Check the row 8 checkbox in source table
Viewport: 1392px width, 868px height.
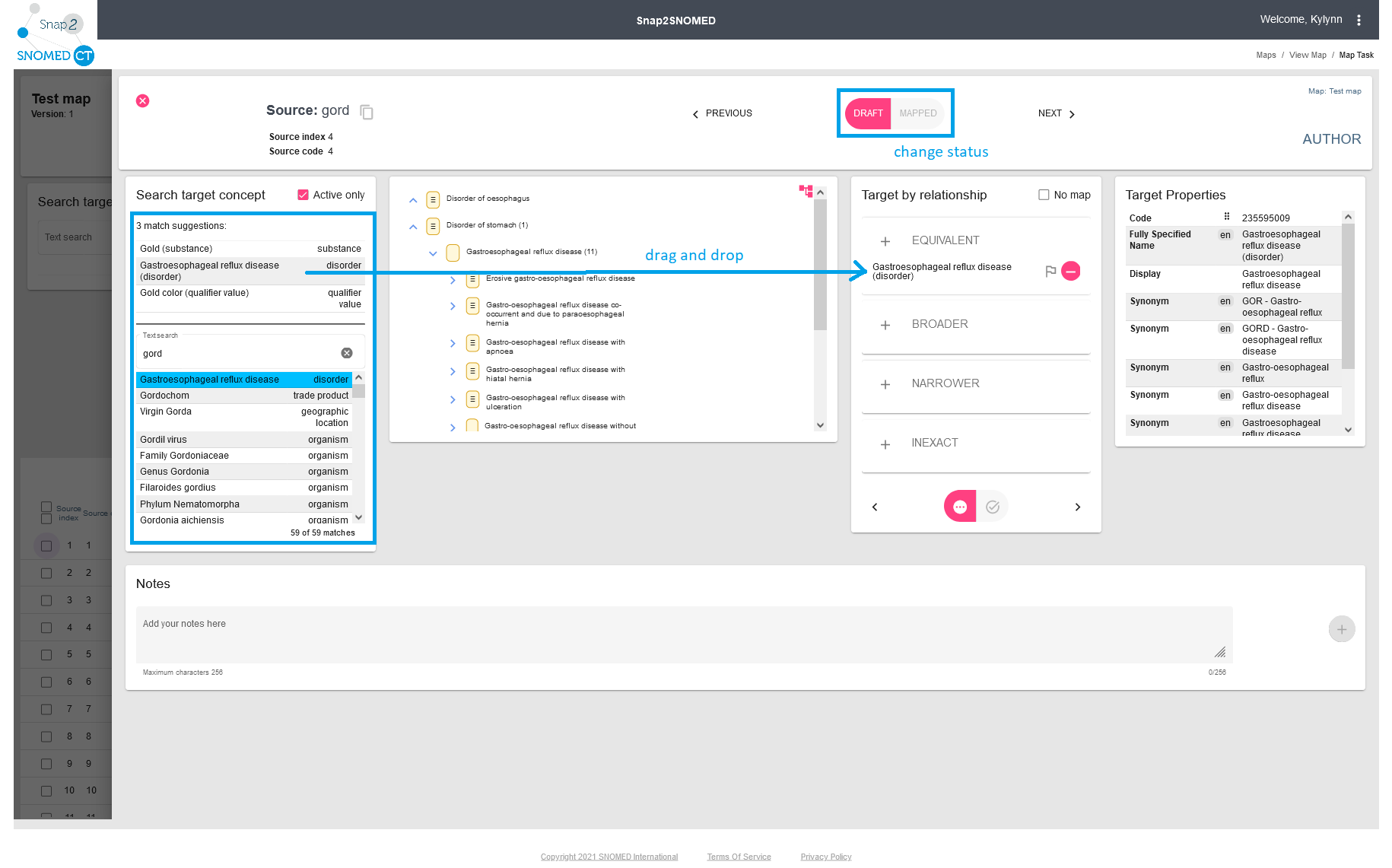pos(46,736)
